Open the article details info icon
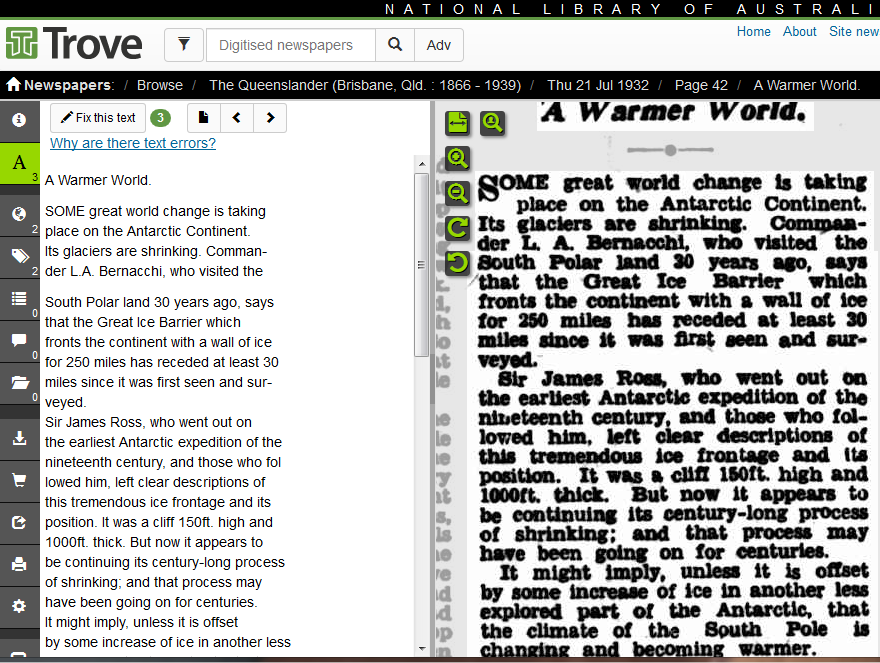Viewport: 880px width, 663px height. [x=19, y=120]
